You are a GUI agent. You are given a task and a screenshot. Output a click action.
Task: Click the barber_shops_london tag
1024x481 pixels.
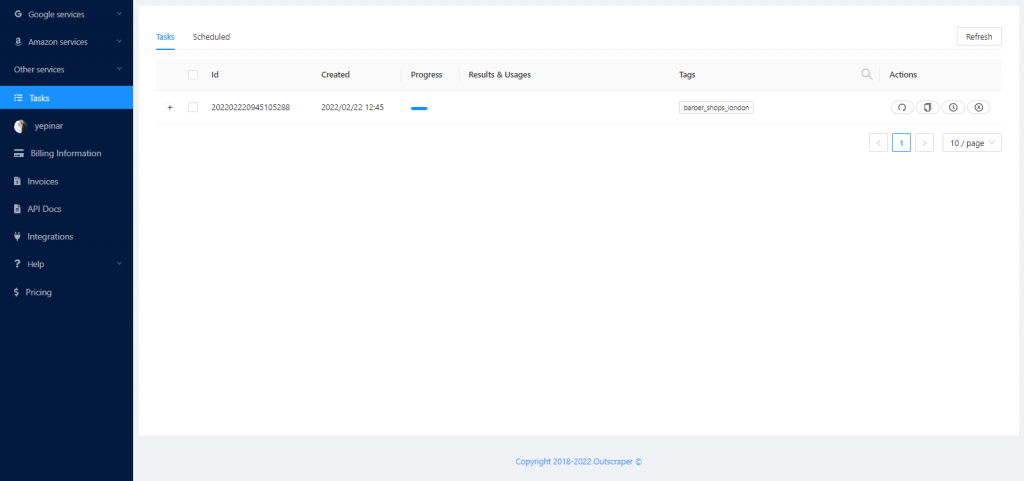coord(715,107)
